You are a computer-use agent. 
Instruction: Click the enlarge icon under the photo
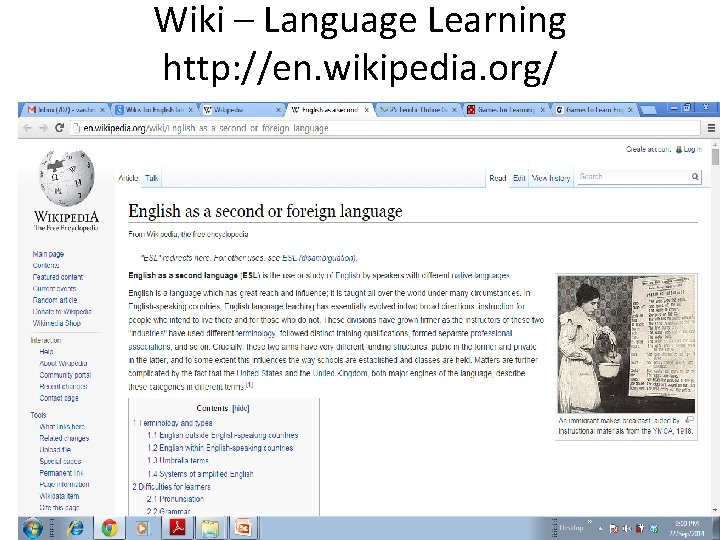(x=689, y=420)
